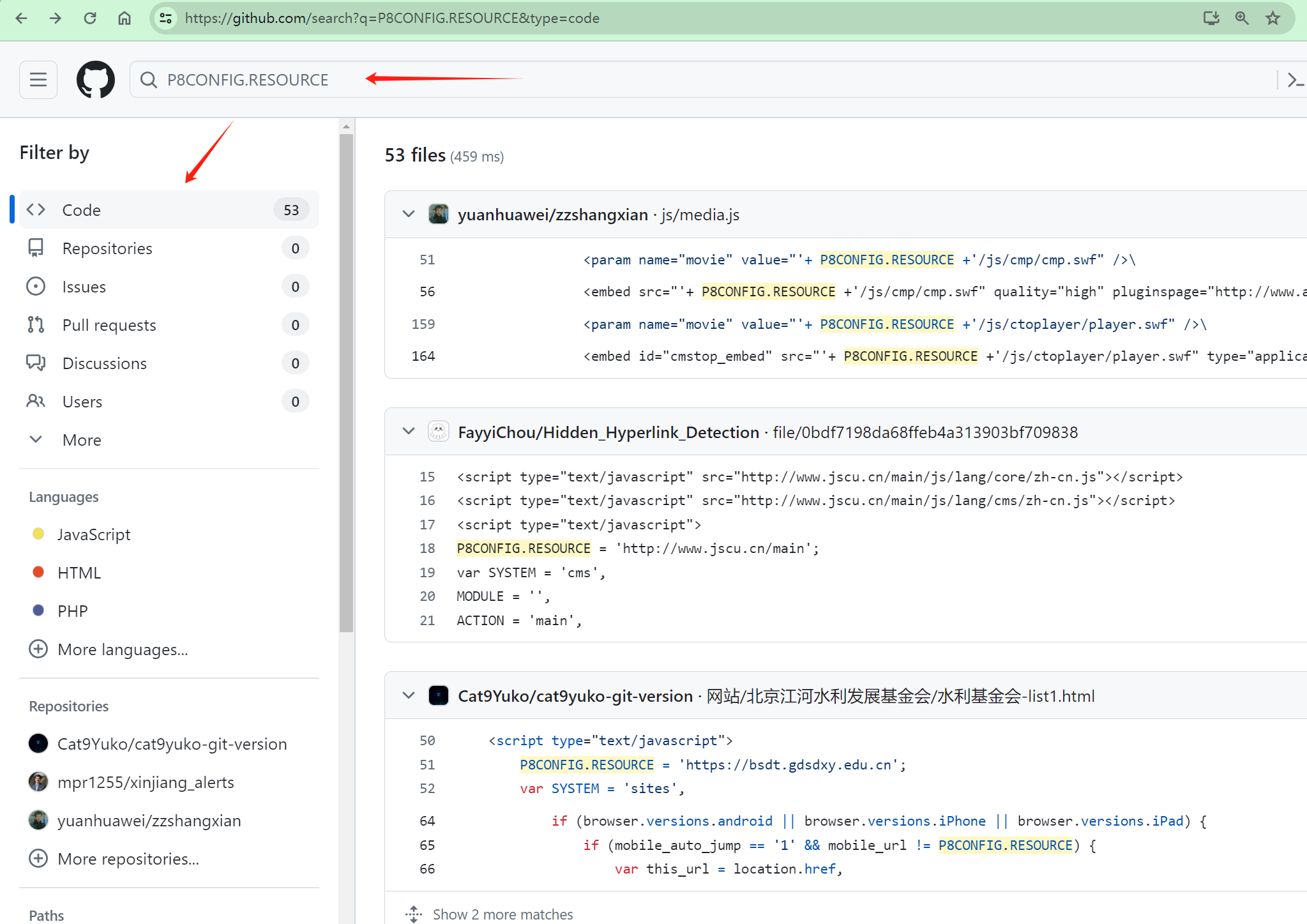Click Show 2 more matches link
Viewport: 1307px width, 924px height.
coord(503,914)
